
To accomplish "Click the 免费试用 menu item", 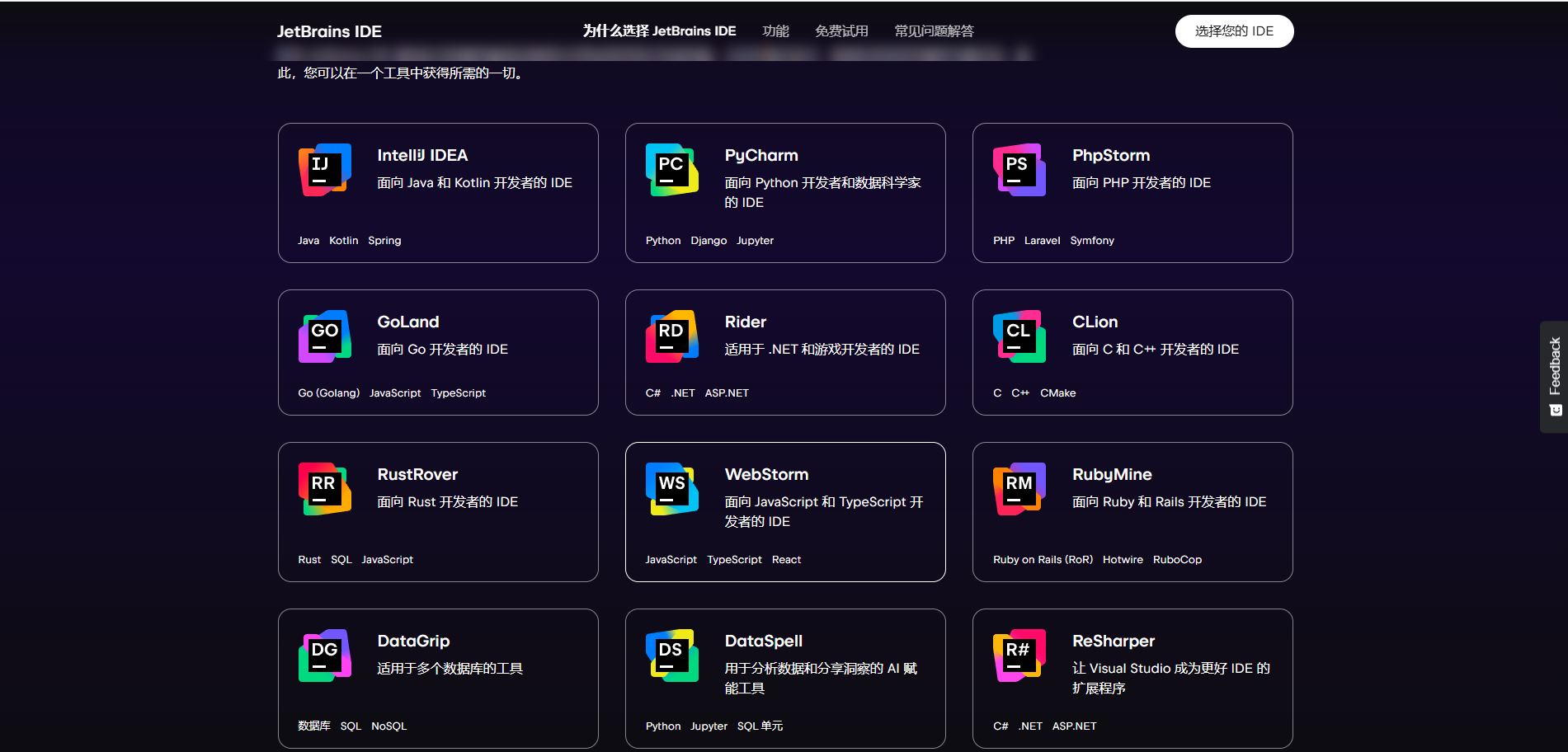I will point(841,31).
